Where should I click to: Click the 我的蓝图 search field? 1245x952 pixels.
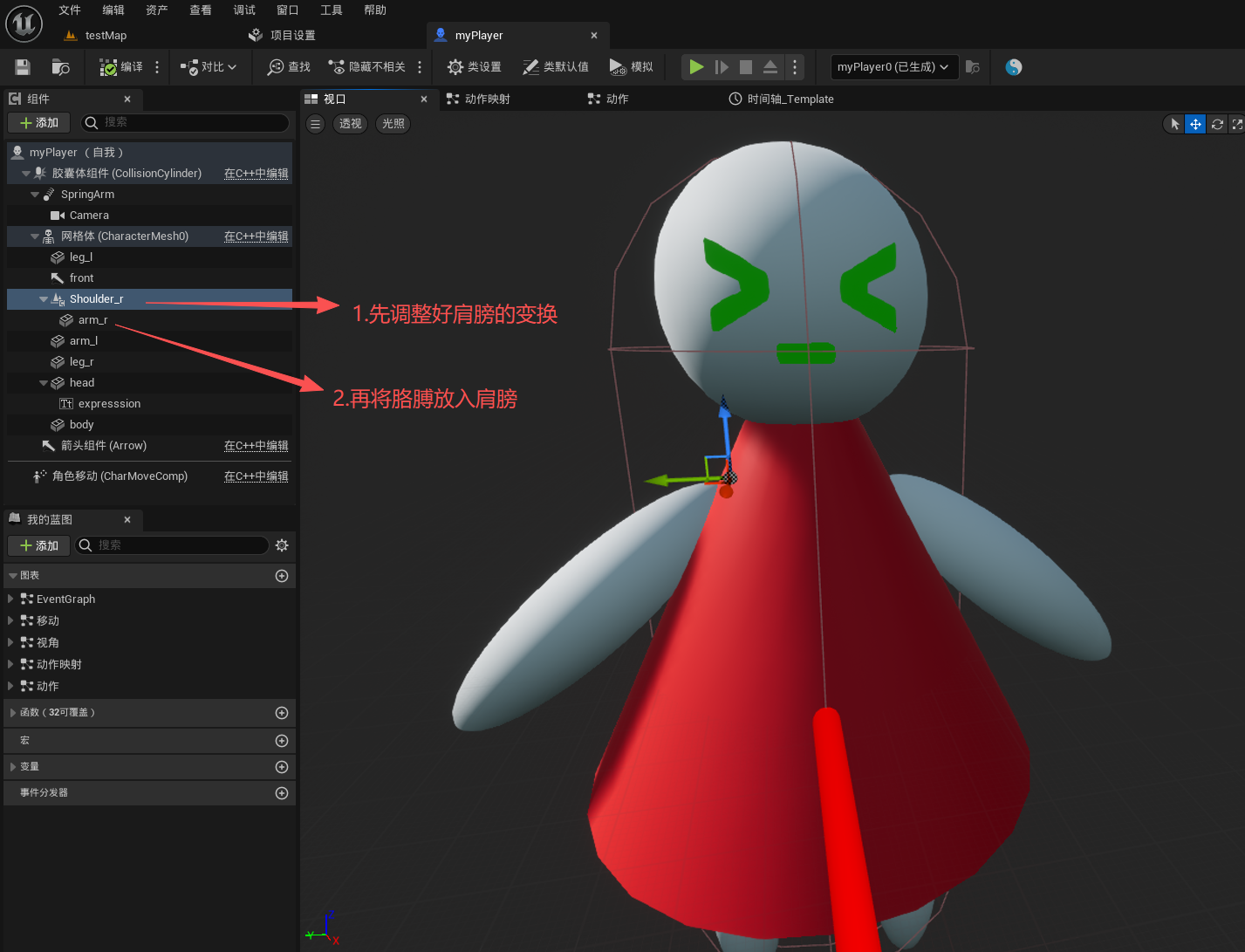click(x=172, y=545)
